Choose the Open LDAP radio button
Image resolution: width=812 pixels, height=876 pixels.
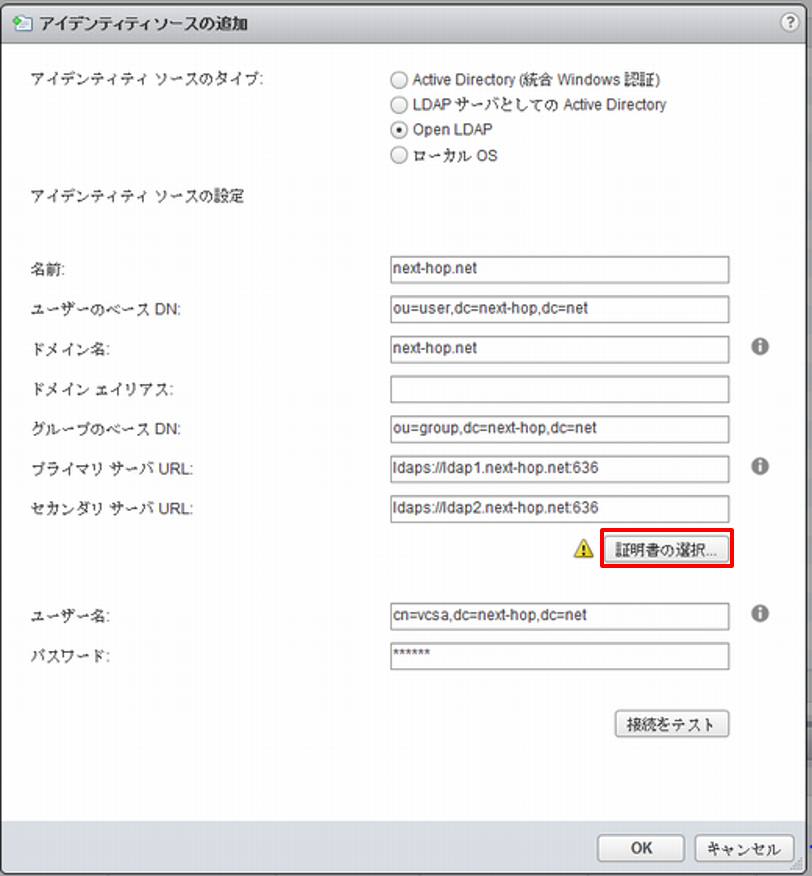click(x=400, y=130)
